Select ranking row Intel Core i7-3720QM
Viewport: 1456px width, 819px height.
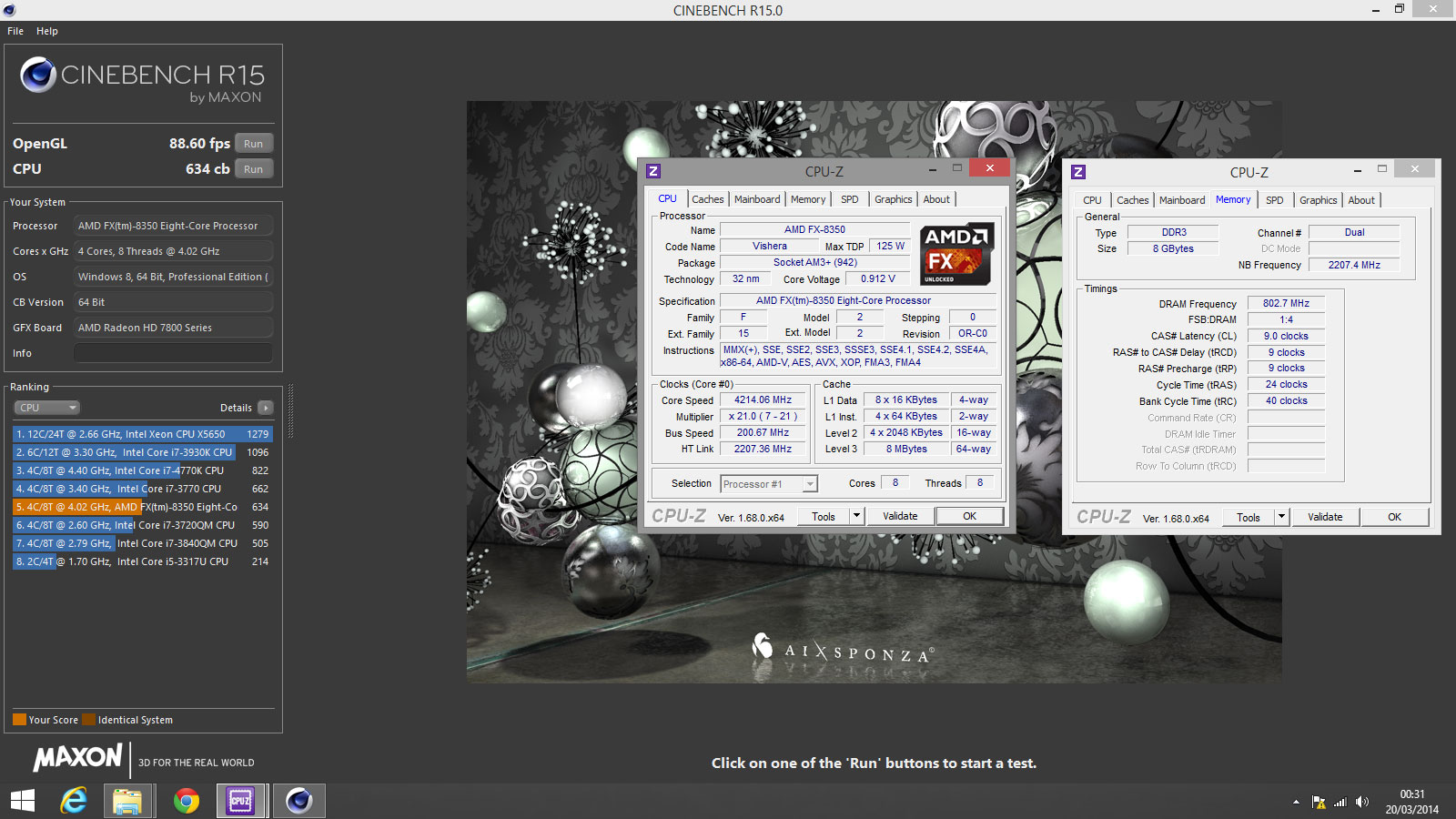tap(142, 525)
